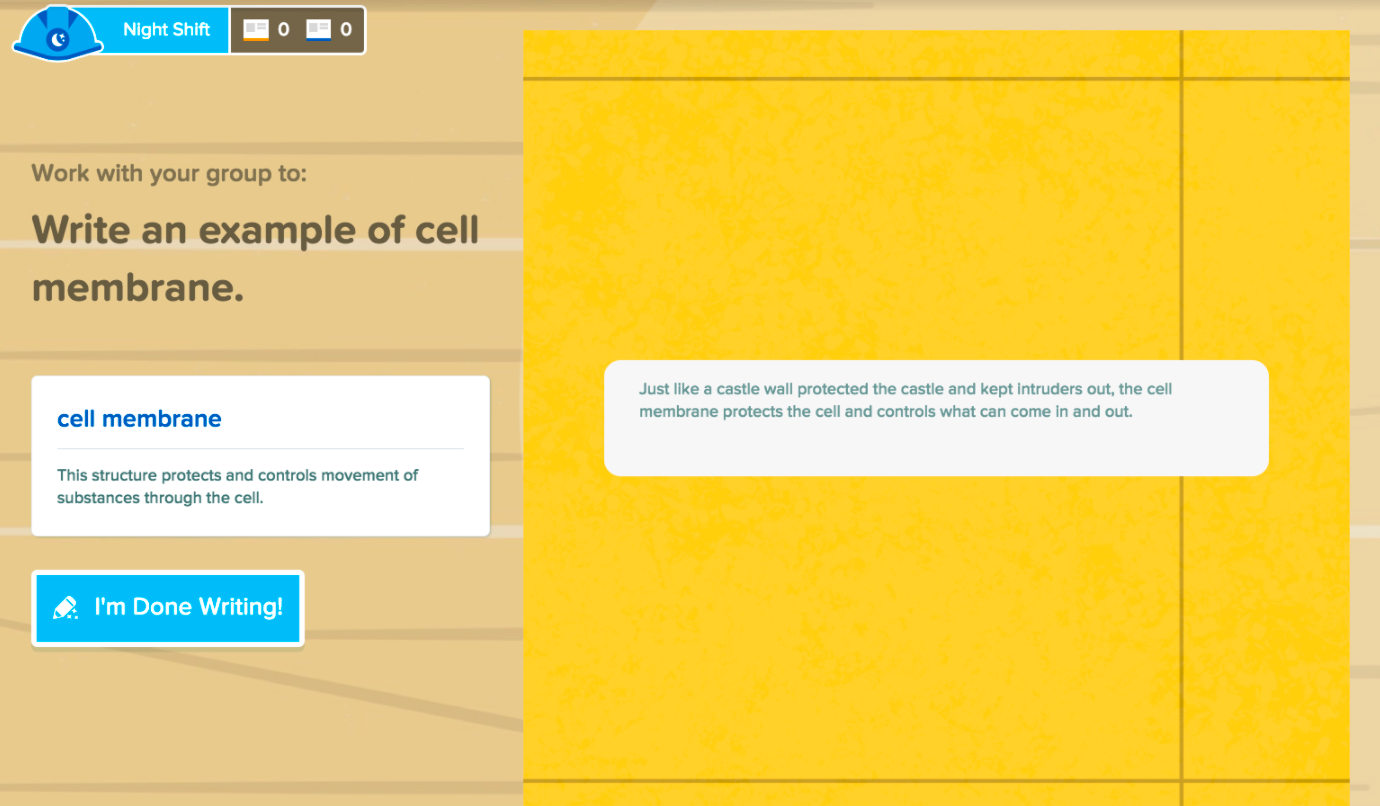The height and width of the screenshot is (806, 1380).
Task: Click the crescent moon emblem on the helmet
Action: (x=57, y=36)
